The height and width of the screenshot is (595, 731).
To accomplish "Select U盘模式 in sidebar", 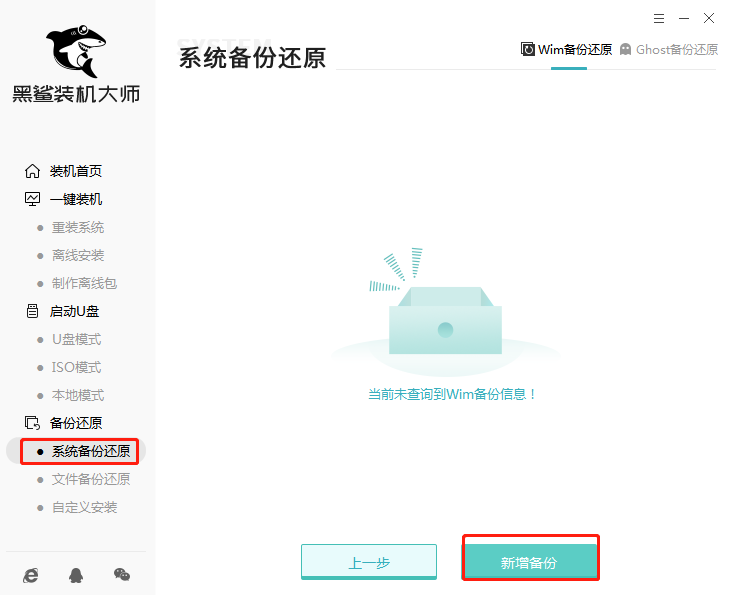I will [76, 339].
